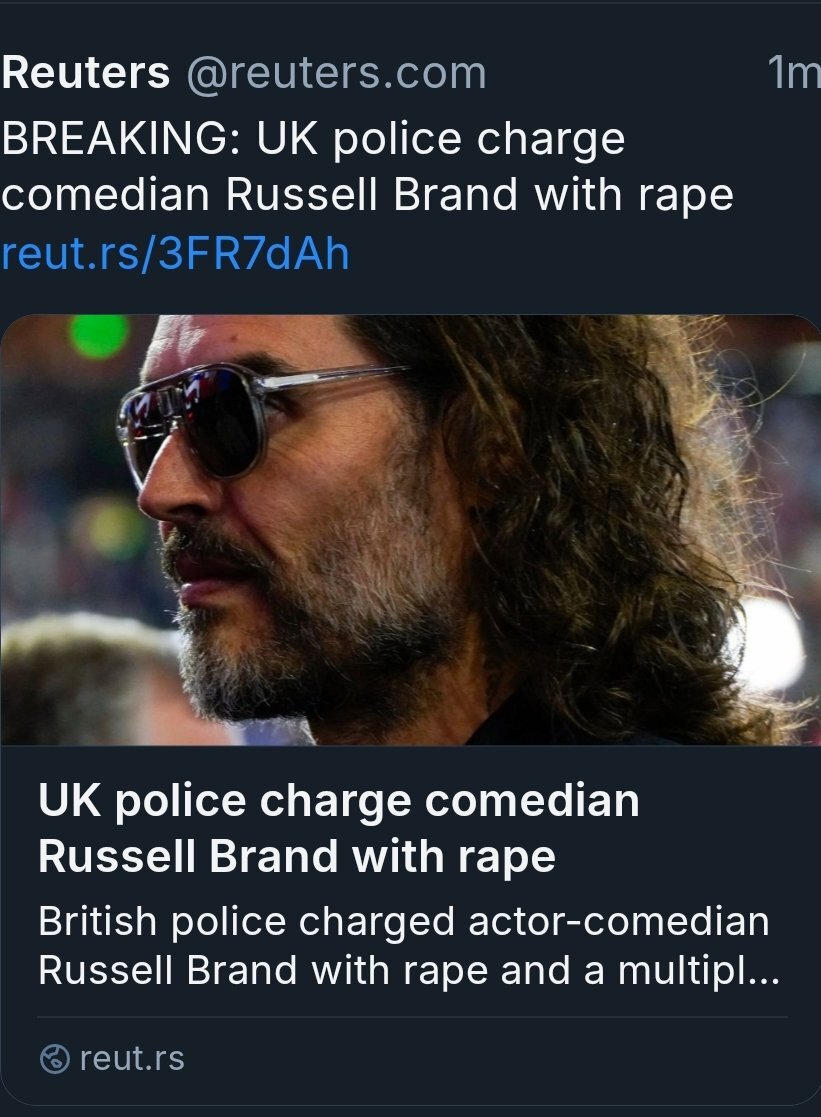Open the article preview photo

(x=410, y=530)
